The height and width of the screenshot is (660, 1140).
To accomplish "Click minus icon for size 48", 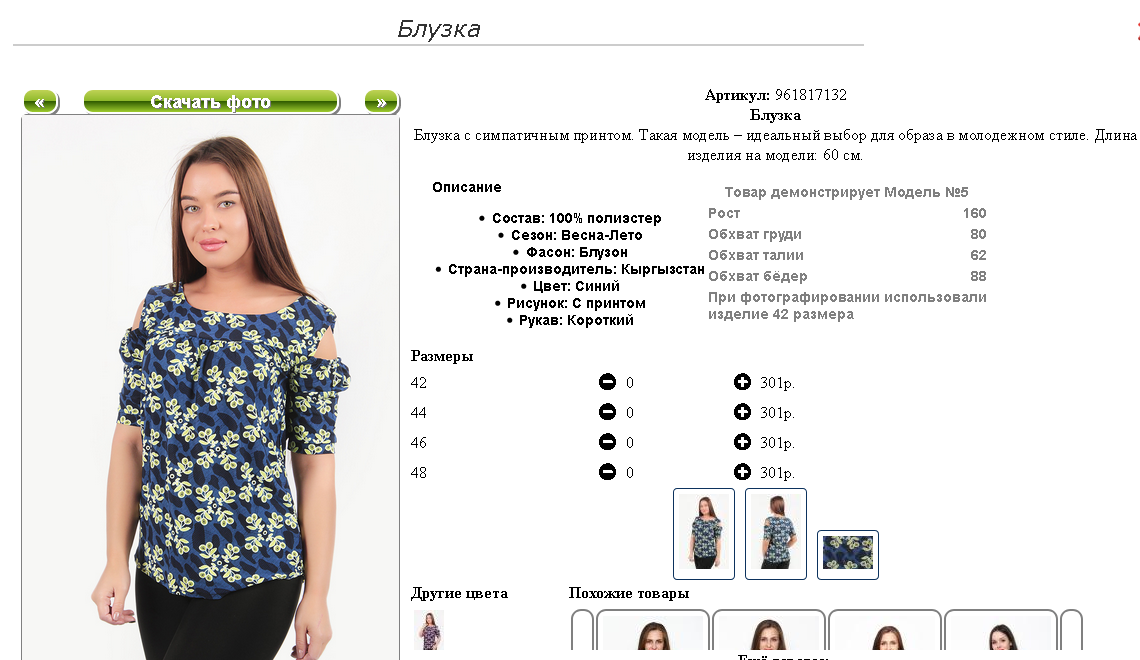I will tap(607, 472).
